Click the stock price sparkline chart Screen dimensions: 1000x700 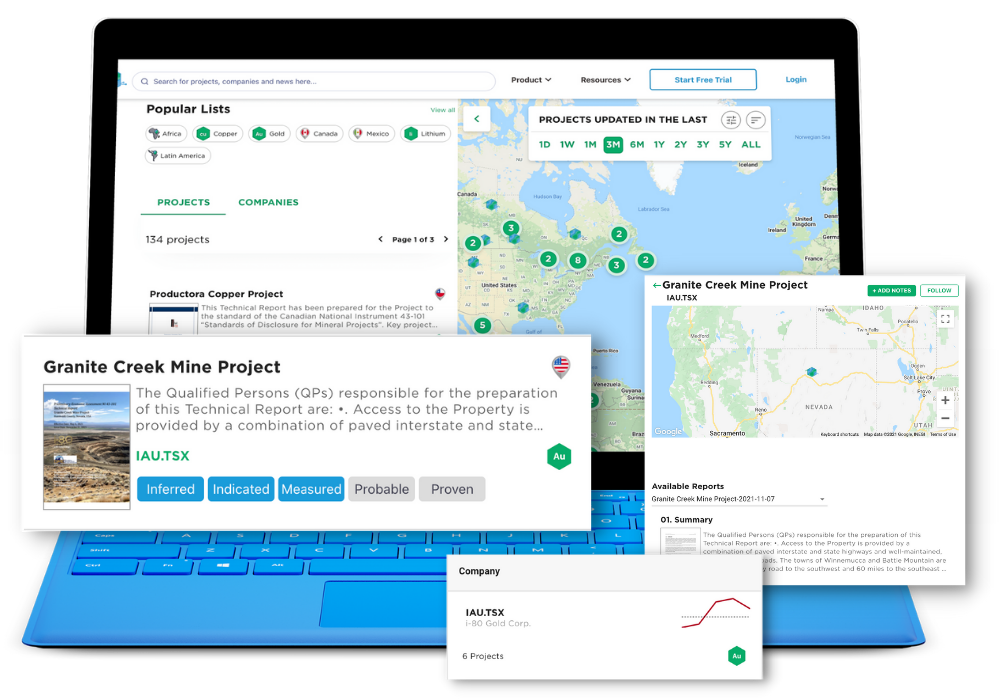[715, 613]
